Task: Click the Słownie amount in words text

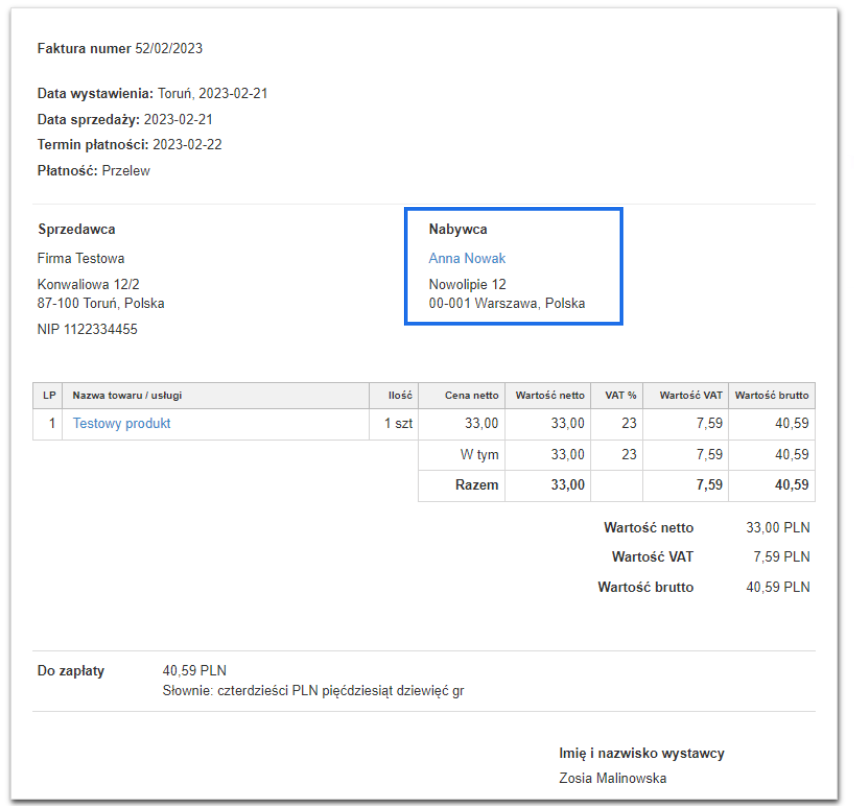Action: click(313, 690)
